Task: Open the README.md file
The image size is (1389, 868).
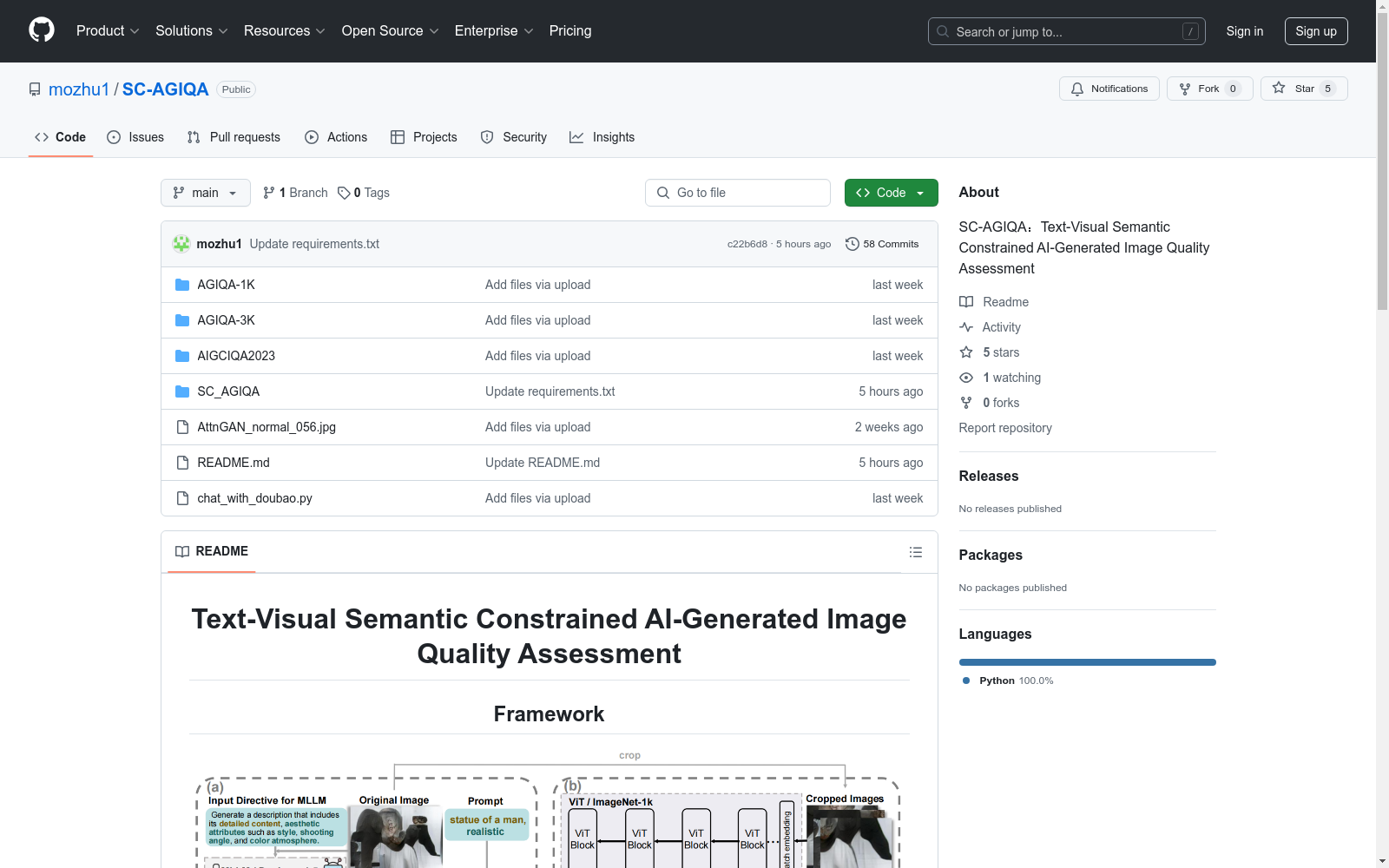Action: [234, 463]
